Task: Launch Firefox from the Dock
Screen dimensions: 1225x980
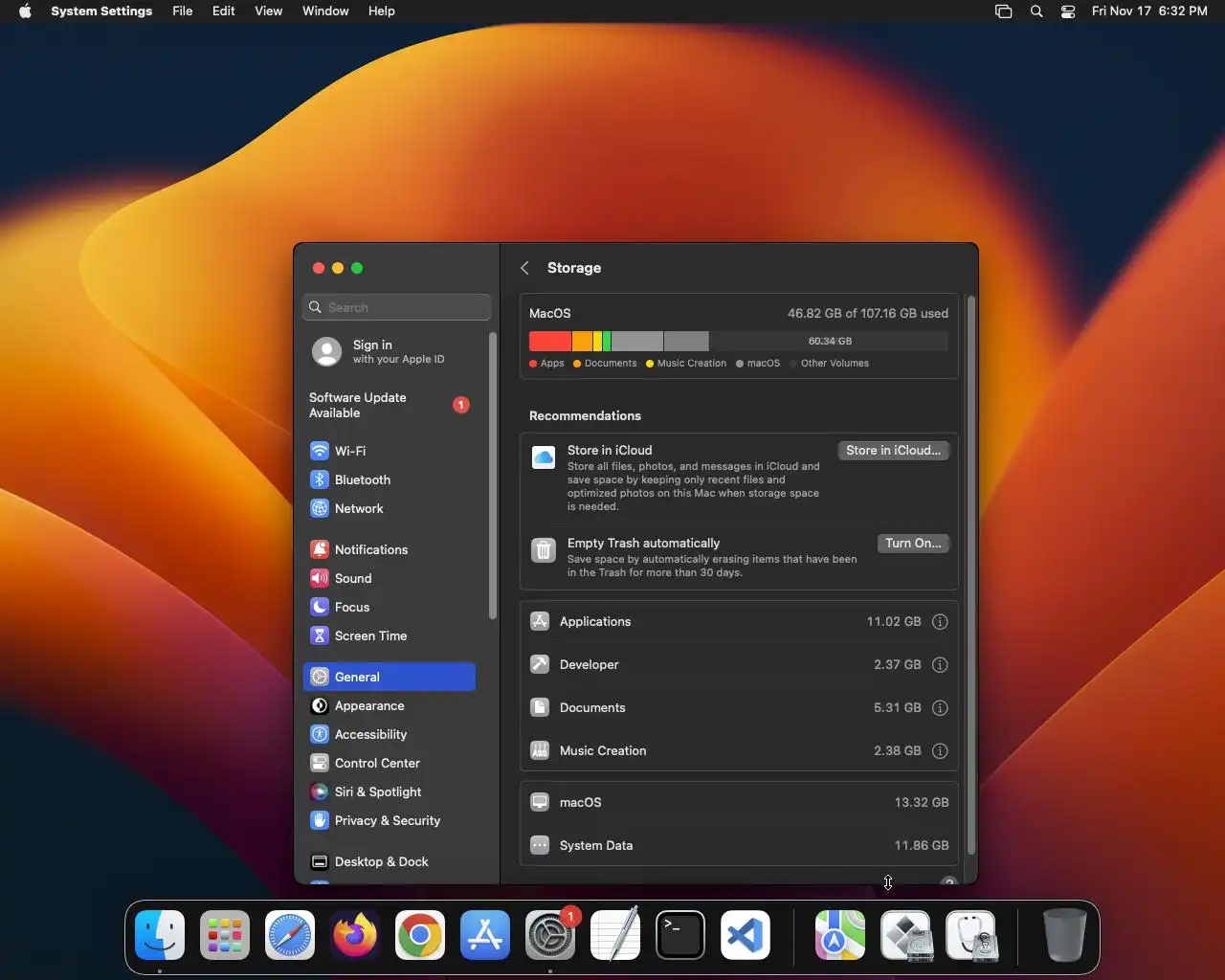Action: tap(355, 935)
